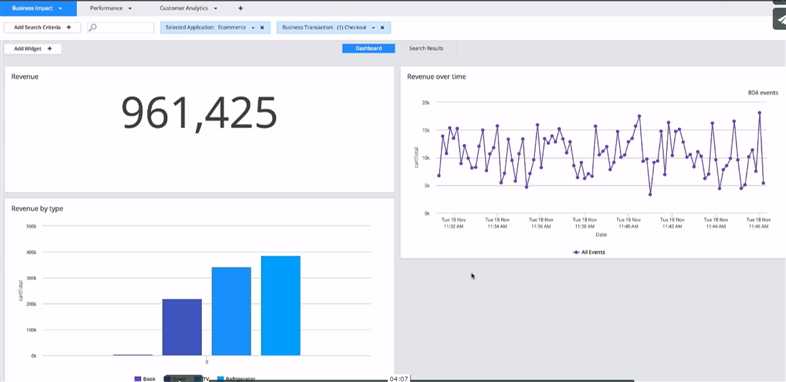Open the Selected Application Ecommerce dropdown arrow
Screen dimensions: 786x382
253,28
